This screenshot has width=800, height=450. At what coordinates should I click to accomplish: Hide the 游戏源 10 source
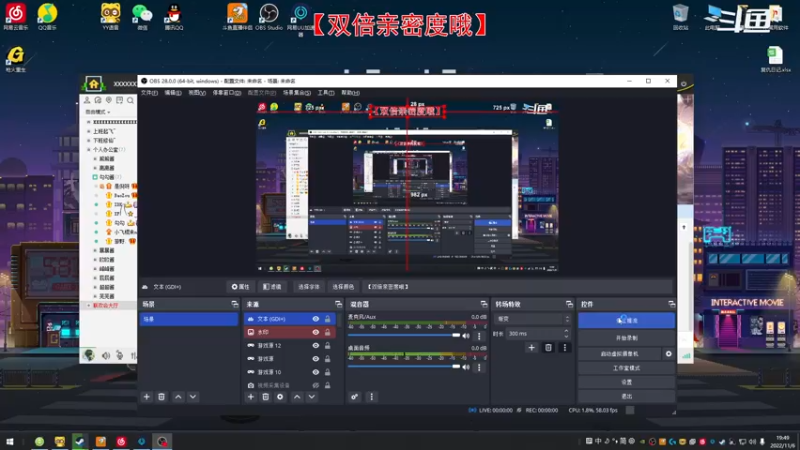pyautogui.click(x=316, y=372)
